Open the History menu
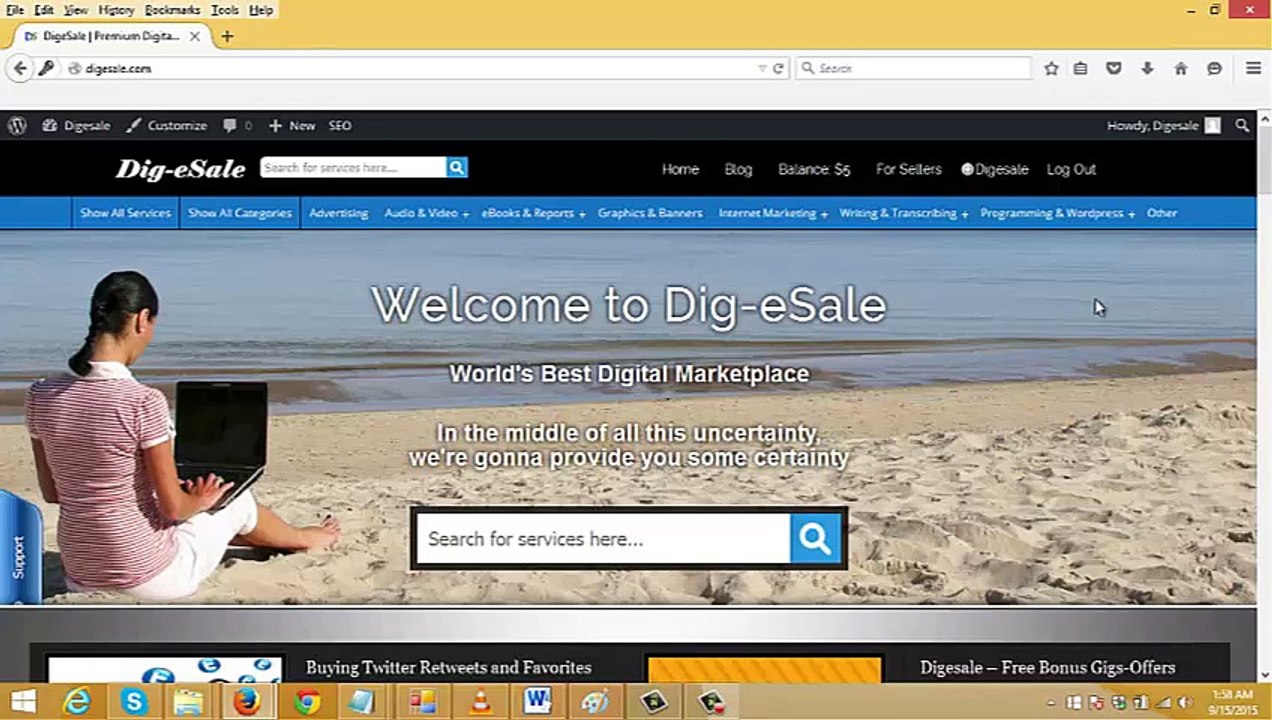Viewport: 1272px width, 720px height. [116, 10]
